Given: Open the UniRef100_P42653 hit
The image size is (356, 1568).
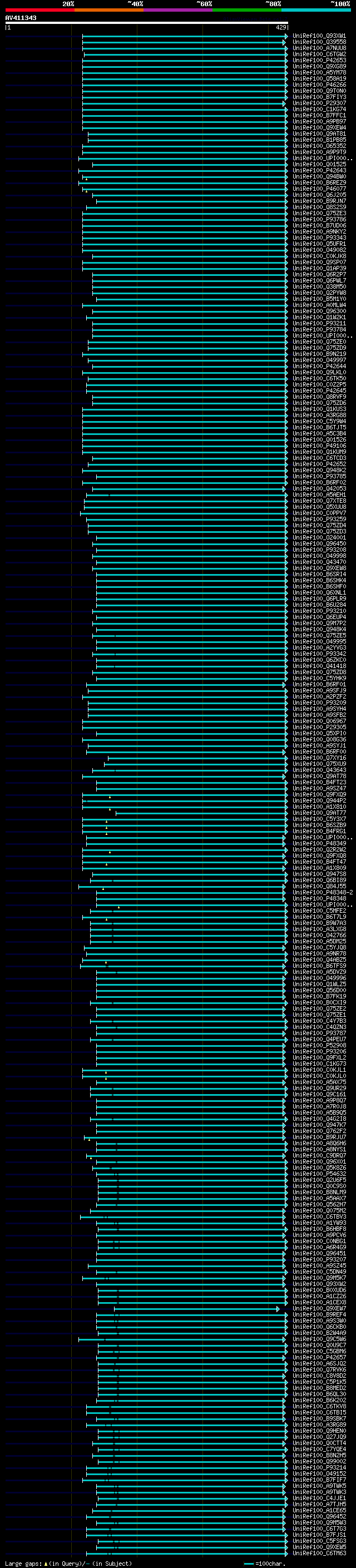Looking at the screenshot, I should (x=319, y=60).
